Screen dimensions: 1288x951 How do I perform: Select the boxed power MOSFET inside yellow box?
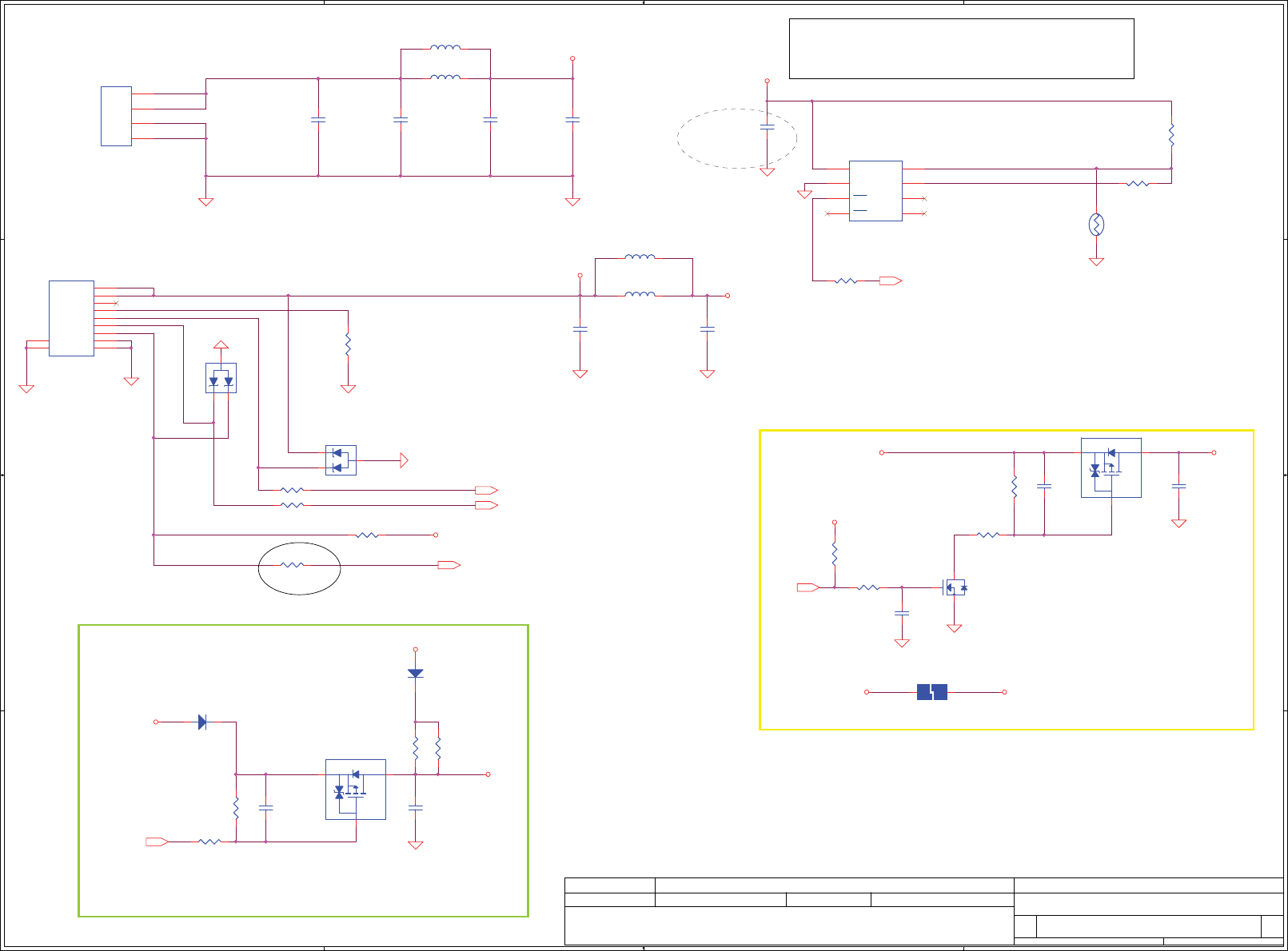(1111, 468)
